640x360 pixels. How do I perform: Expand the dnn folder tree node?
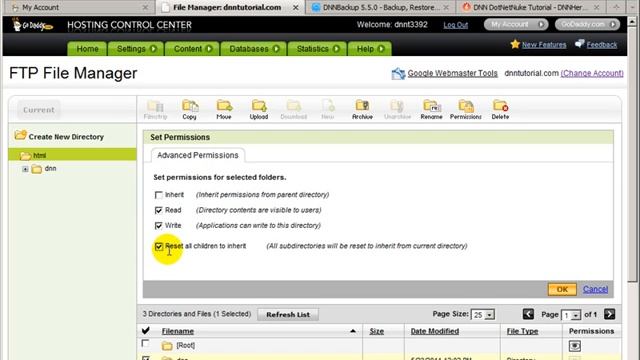25,169
